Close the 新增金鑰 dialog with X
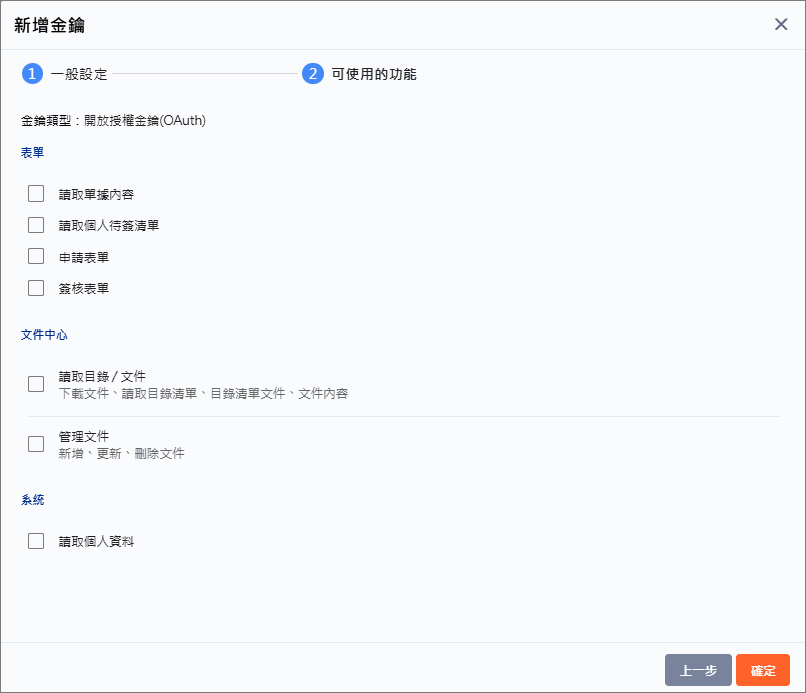Image resolution: width=806 pixels, height=693 pixels. 781,24
